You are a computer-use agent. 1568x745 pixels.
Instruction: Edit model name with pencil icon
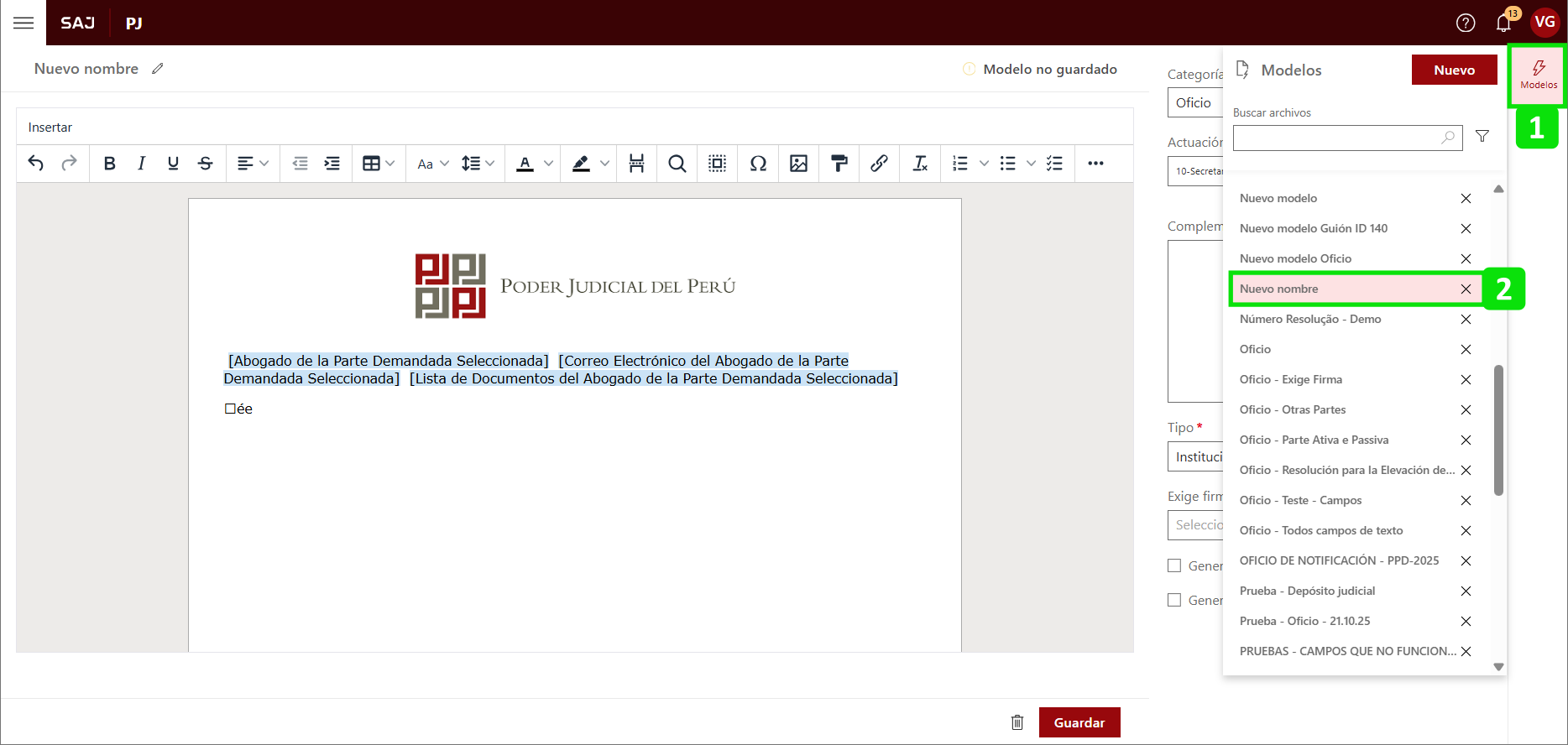point(157,69)
